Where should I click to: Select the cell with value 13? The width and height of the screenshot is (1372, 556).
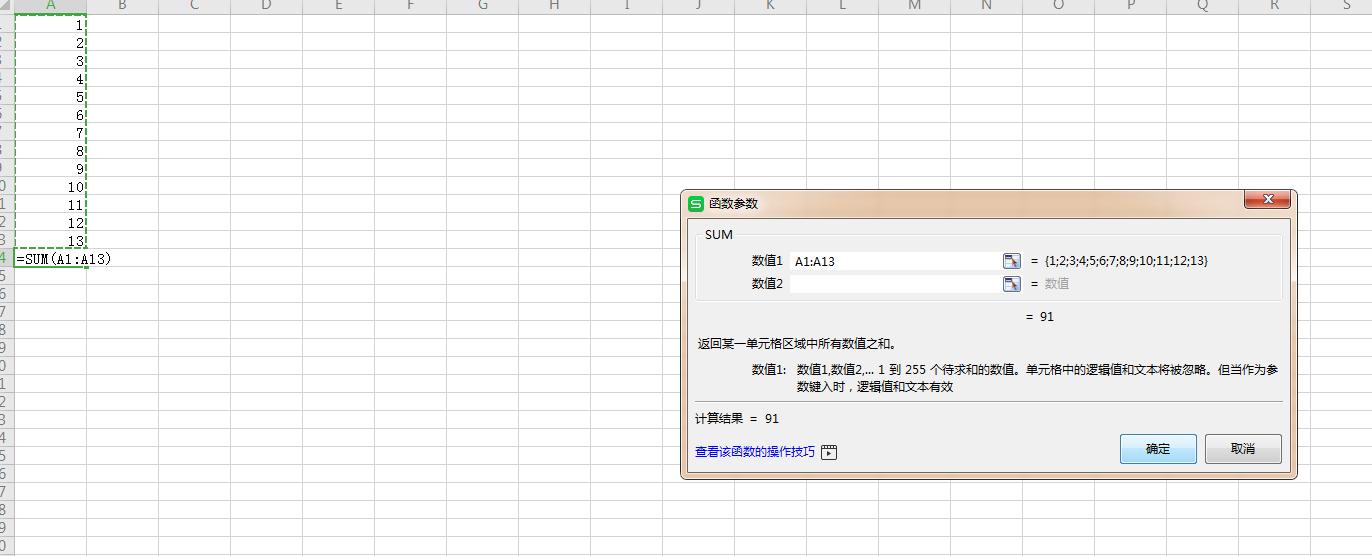click(51, 241)
